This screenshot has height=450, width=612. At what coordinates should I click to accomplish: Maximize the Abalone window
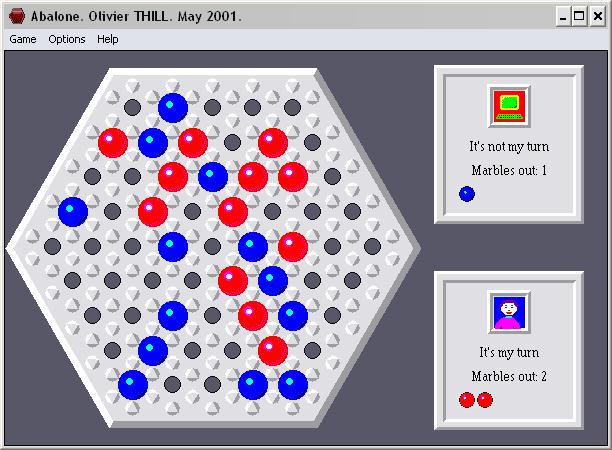click(x=579, y=17)
